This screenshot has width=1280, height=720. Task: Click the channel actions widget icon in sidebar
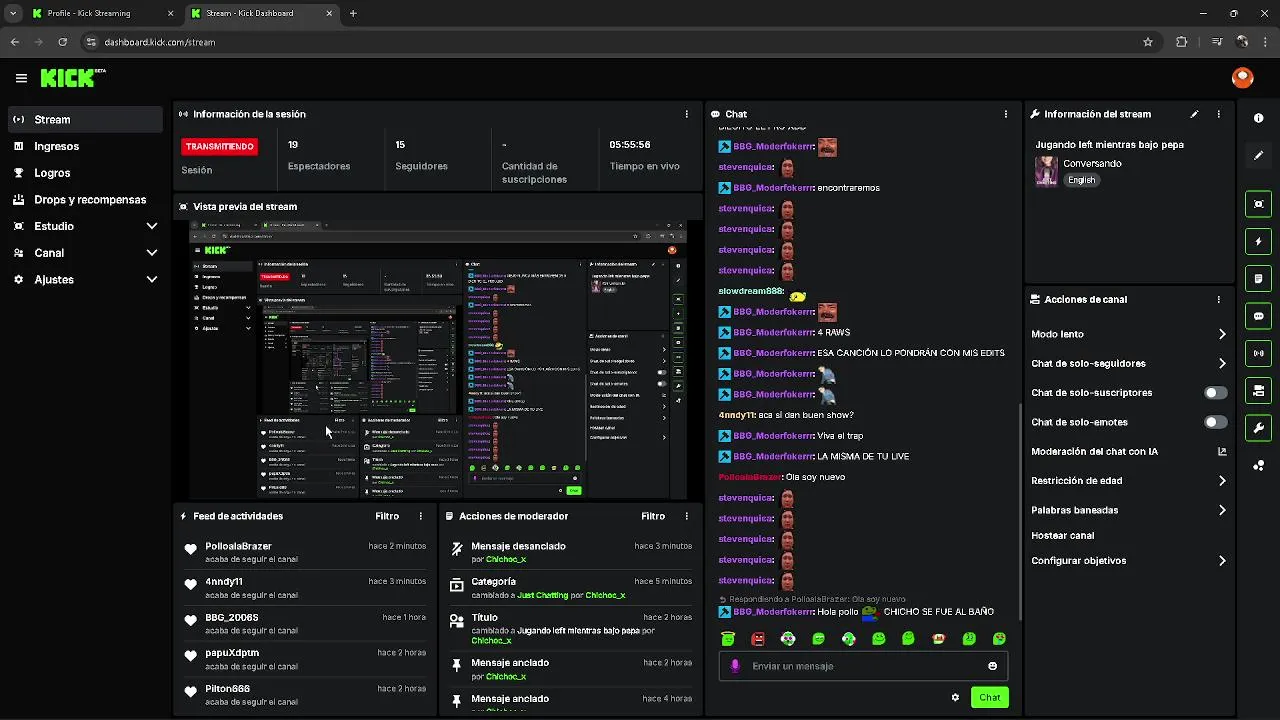tap(1258, 390)
